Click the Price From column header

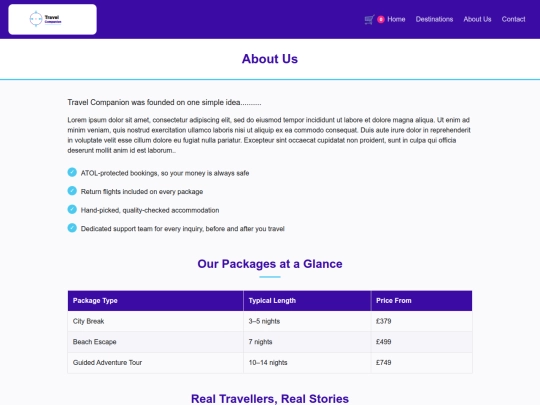(x=422, y=301)
